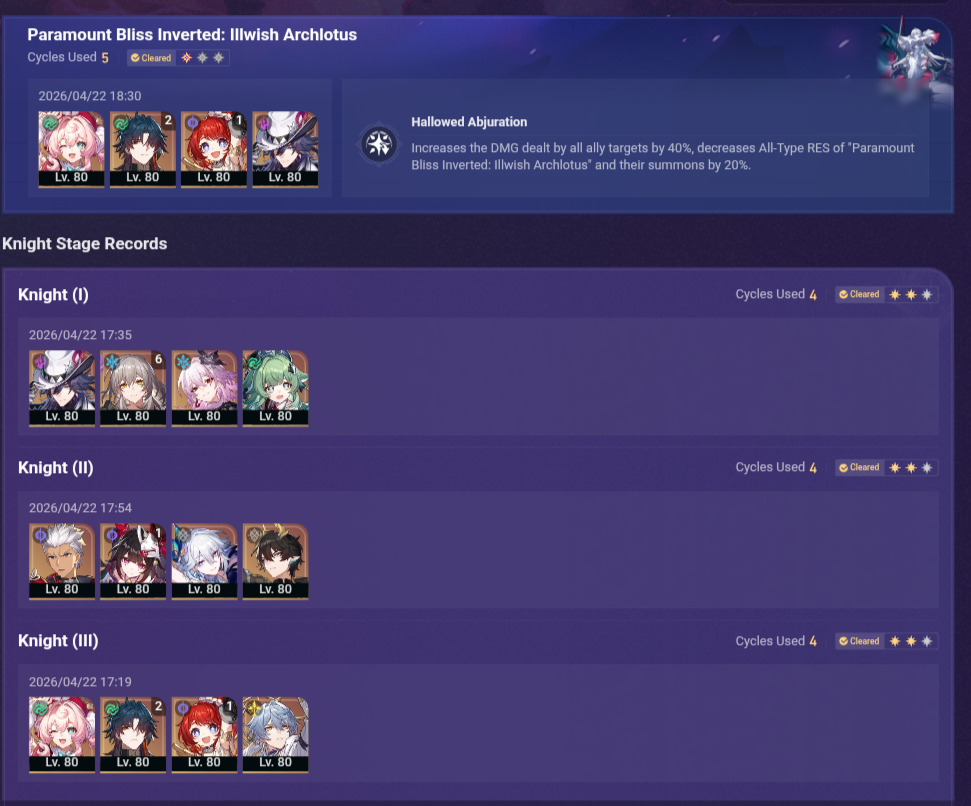This screenshot has height=806, width=971.
Task: Click the white top-hat character in Knight (I)
Action: pos(62,388)
